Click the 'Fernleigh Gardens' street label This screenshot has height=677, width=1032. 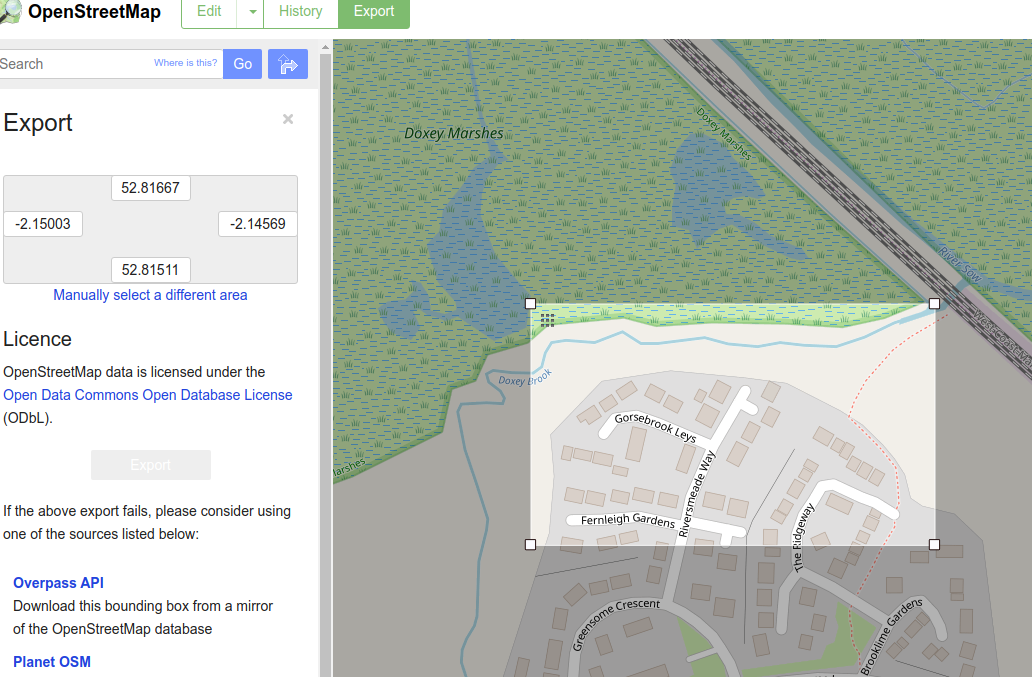[x=628, y=520]
